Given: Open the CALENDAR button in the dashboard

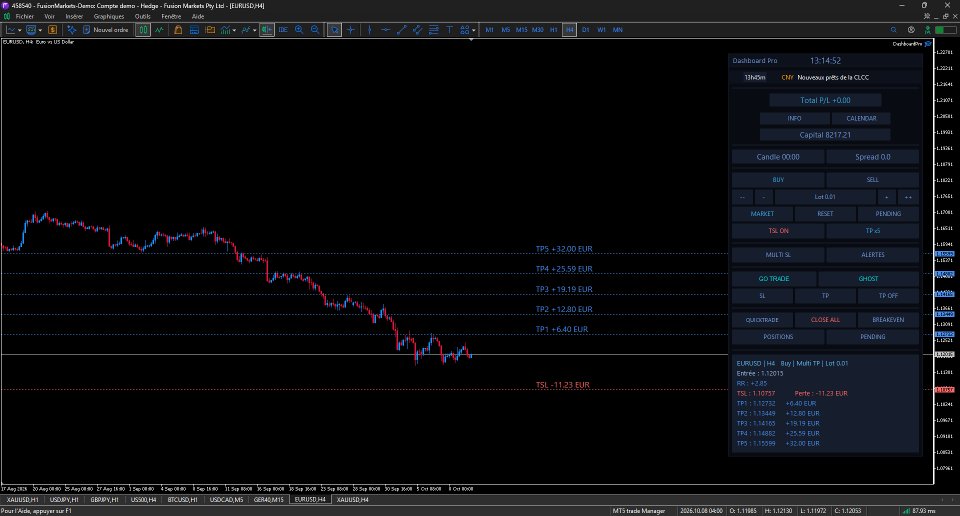Looking at the screenshot, I should click(x=861, y=118).
